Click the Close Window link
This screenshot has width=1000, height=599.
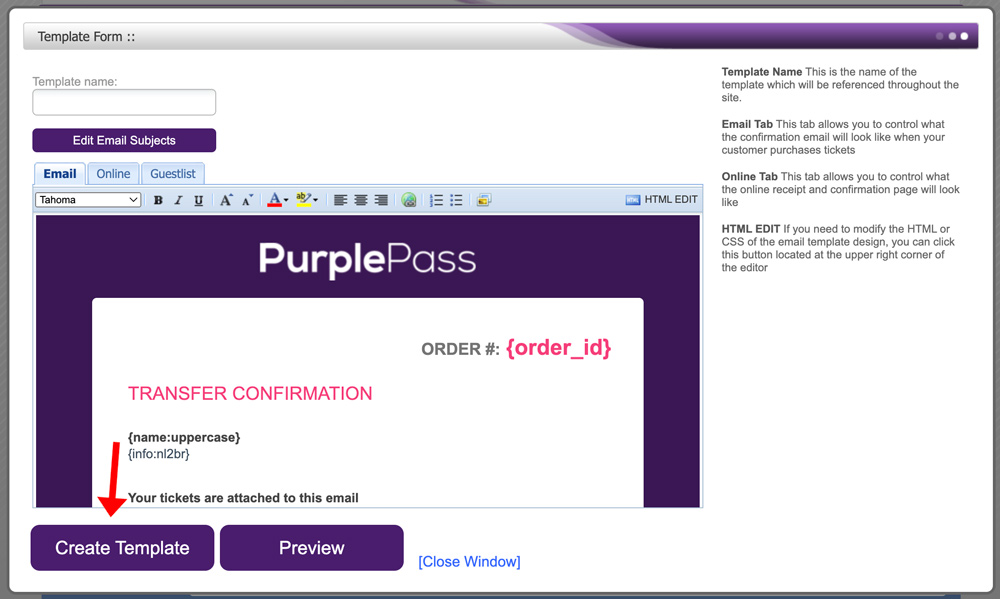[469, 561]
